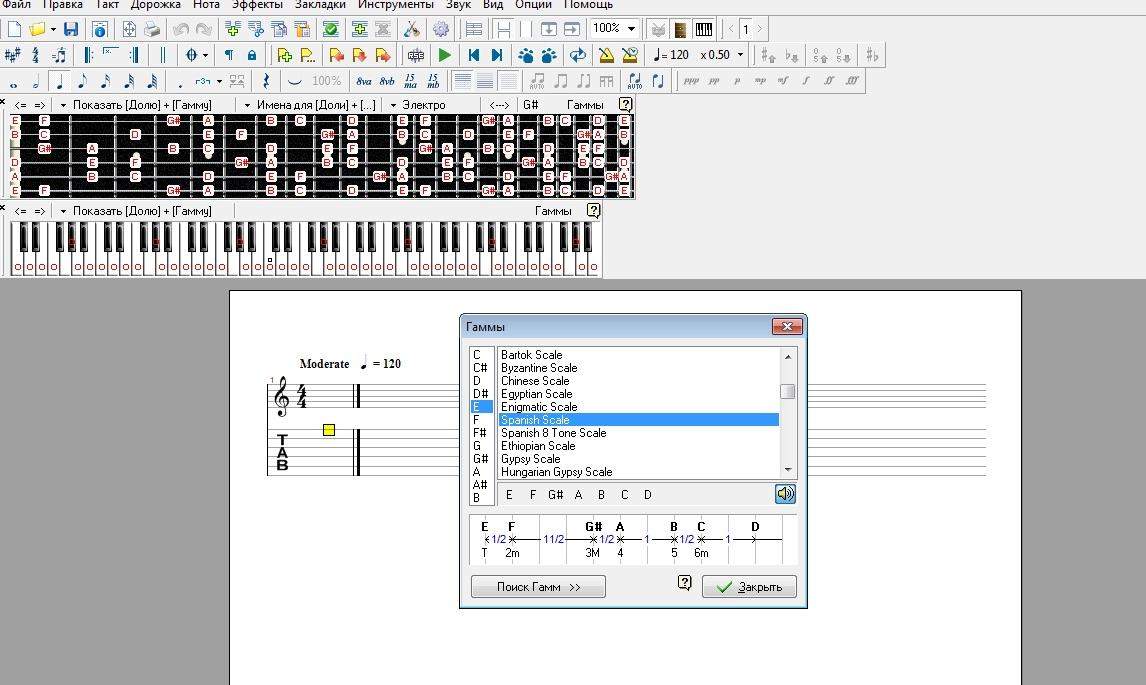The height and width of the screenshot is (685, 1146).
Task: Select the quarter rest icon
Action: pyautogui.click(x=265, y=81)
